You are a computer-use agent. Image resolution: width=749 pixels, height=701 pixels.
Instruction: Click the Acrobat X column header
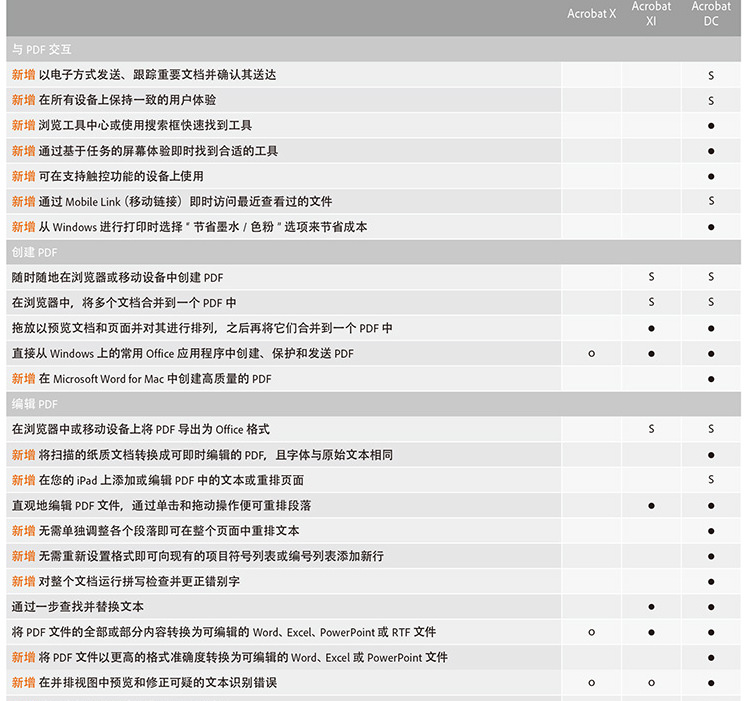[x=591, y=14]
